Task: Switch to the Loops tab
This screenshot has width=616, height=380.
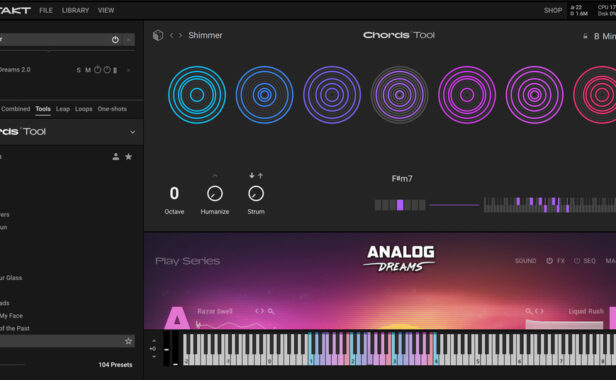Action: 84,109
